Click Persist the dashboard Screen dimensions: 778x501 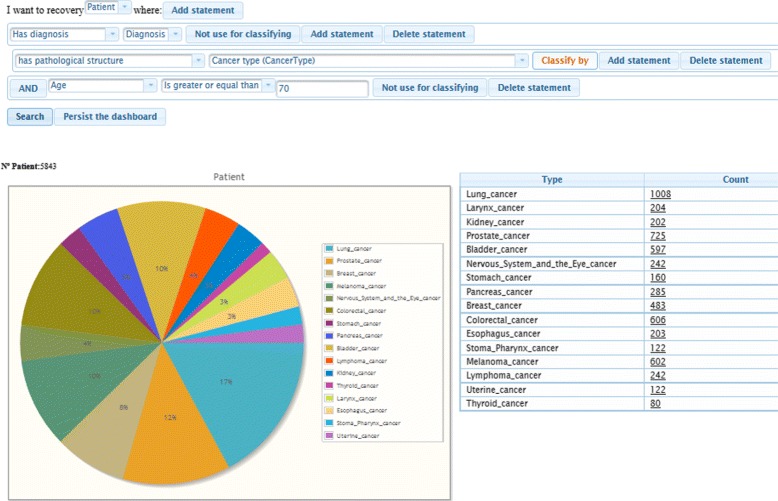(110, 116)
